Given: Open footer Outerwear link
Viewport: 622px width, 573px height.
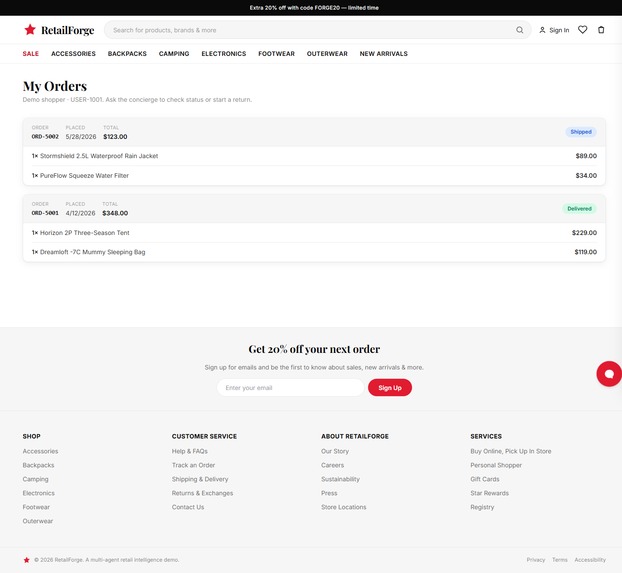Looking at the screenshot, I should (38, 521).
